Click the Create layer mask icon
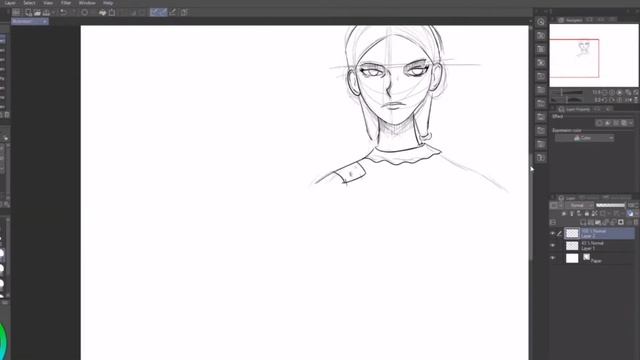This screenshot has height=360, width=640. pyautogui.click(x=621, y=222)
